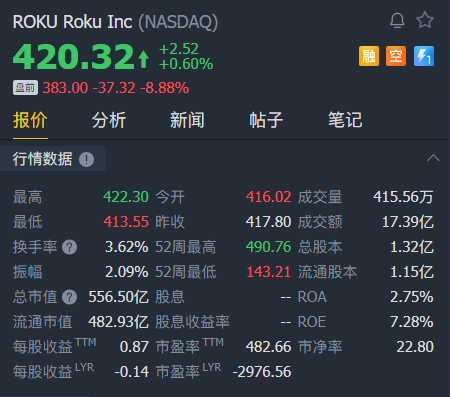
Task: Go to the 笔记 tab
Action: (x=345, y=120)
